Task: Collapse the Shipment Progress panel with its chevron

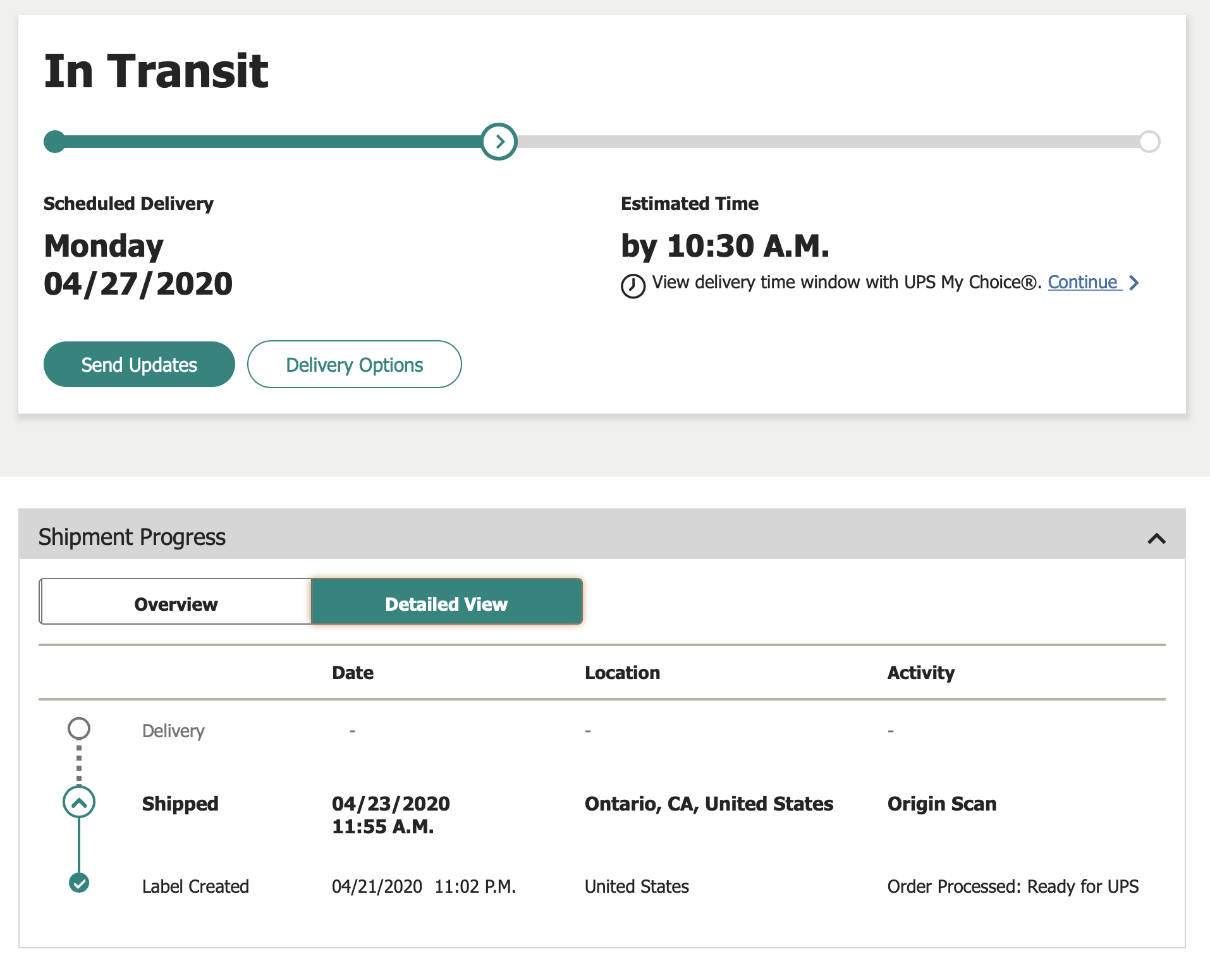Action: [1156, 539]
